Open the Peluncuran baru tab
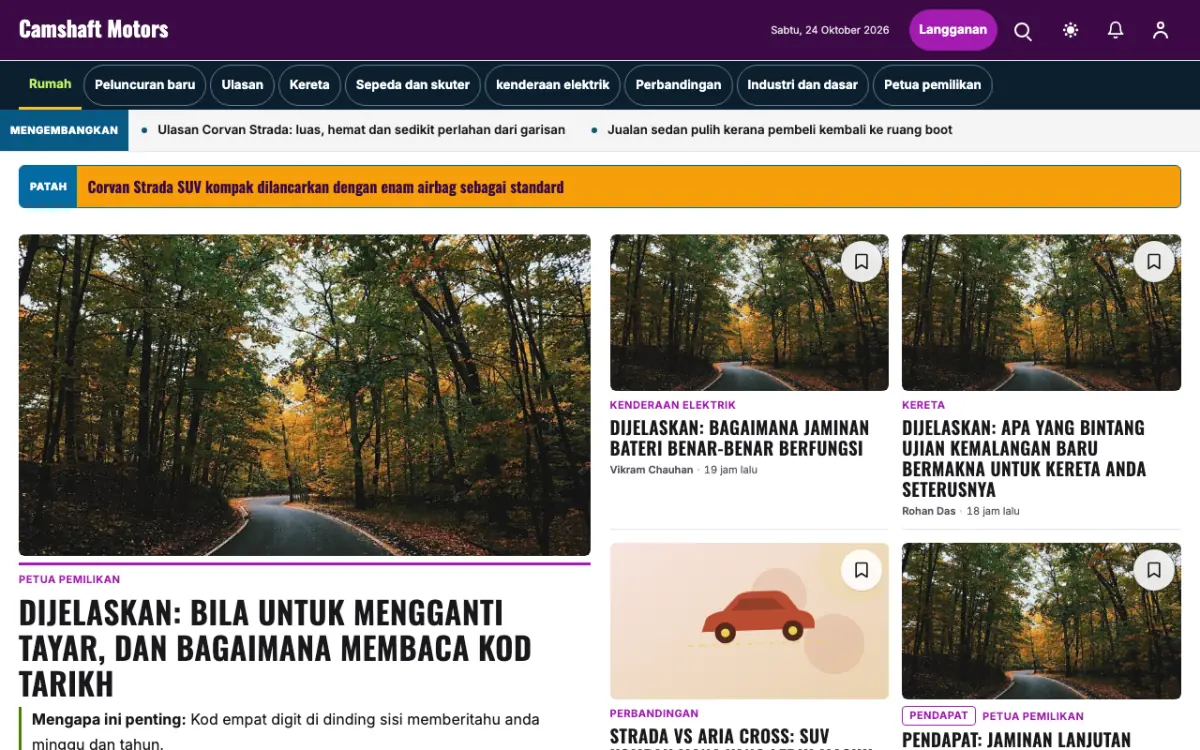The image size is (1200, 750). (x=145, y=85)
